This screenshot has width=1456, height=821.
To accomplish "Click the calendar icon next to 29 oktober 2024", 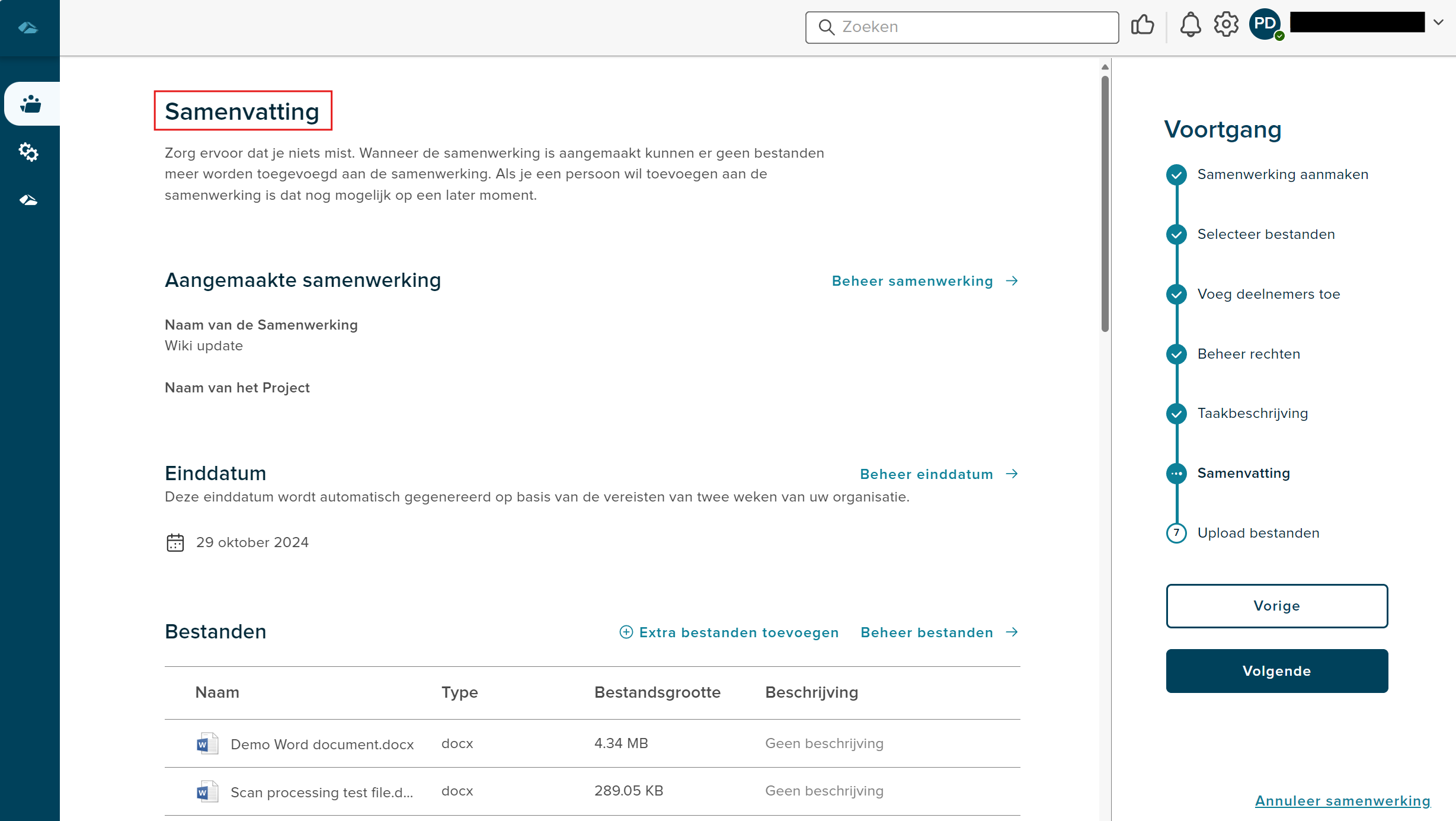I will (x=175, y=542).
